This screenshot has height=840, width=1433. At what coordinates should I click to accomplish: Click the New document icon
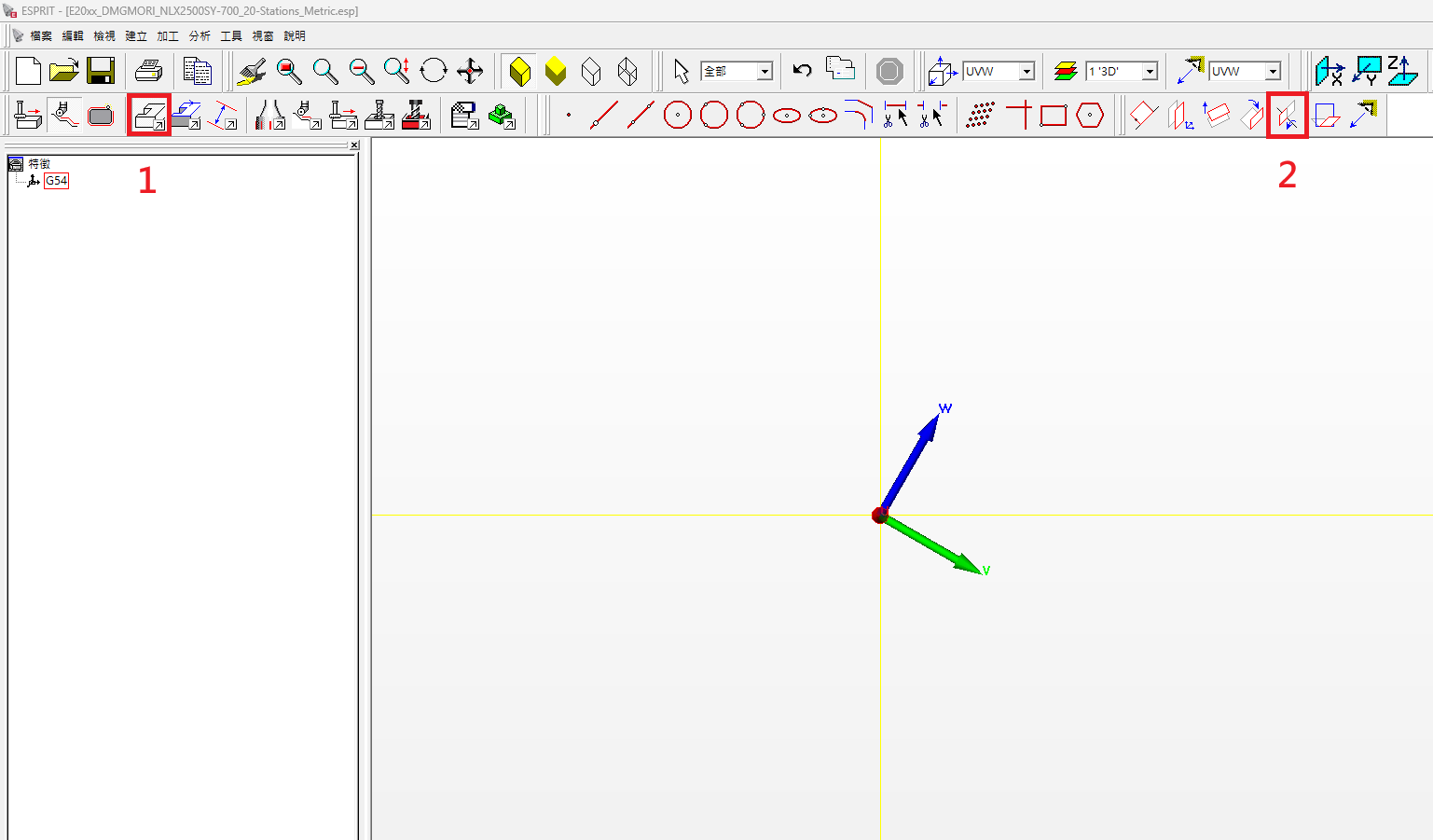pos(28,71)
